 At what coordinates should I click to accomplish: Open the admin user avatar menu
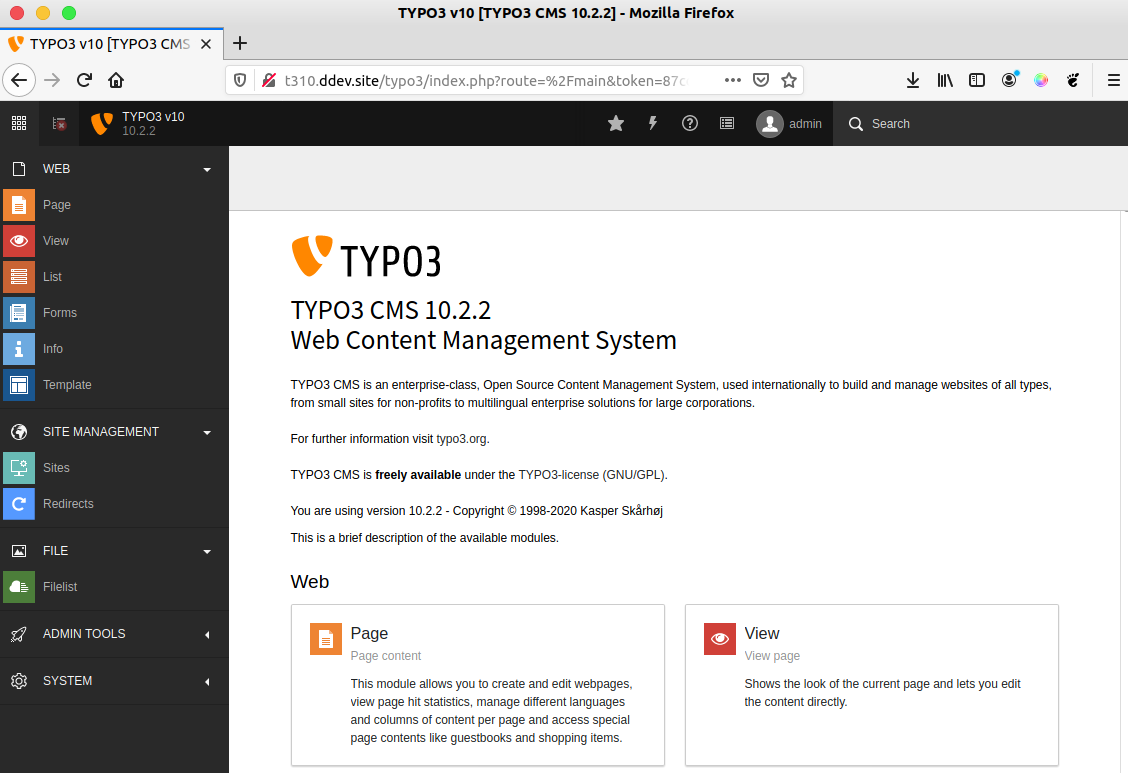pos(770,124)
